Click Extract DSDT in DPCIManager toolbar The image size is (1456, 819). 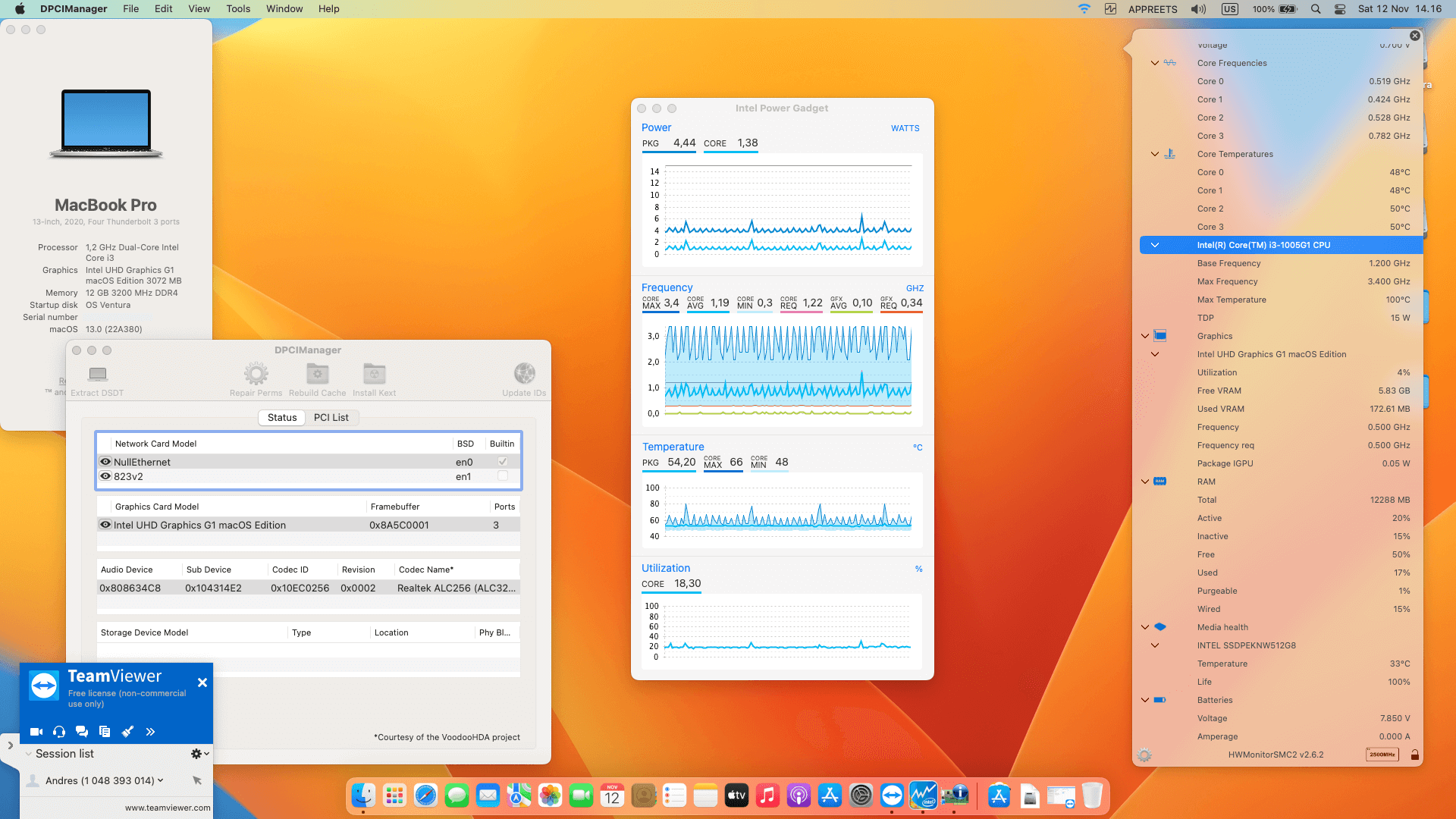click(x=97, y=381)
